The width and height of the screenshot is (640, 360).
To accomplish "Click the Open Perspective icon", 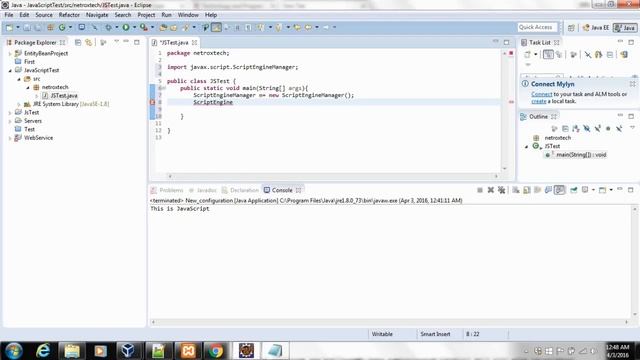I will tap(571, 27).
